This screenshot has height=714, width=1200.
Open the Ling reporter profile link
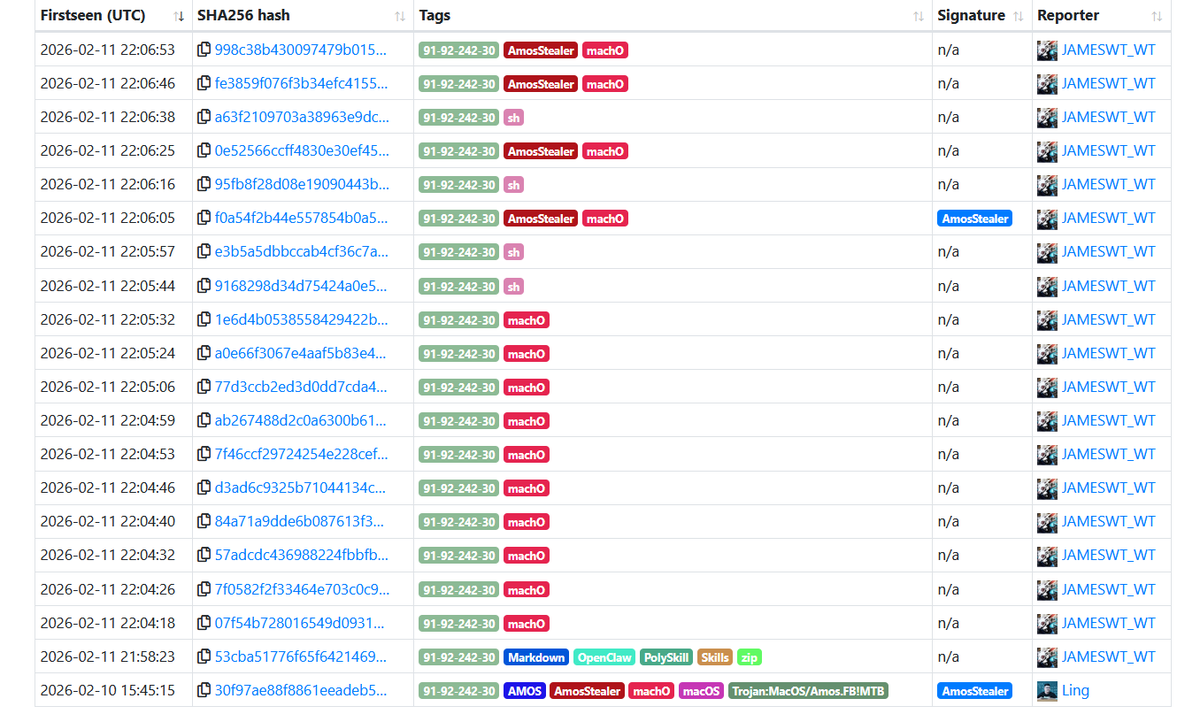(1076, 690)
